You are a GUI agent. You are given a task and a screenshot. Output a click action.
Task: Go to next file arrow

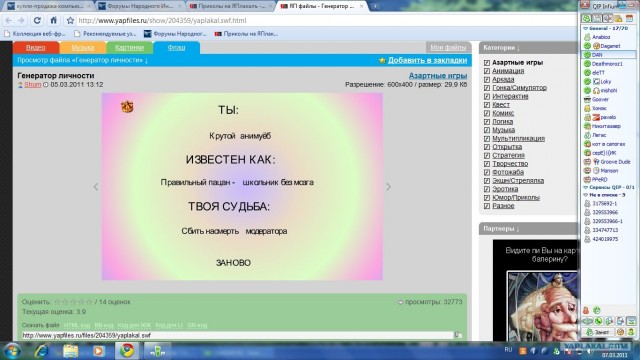(389, 187)
